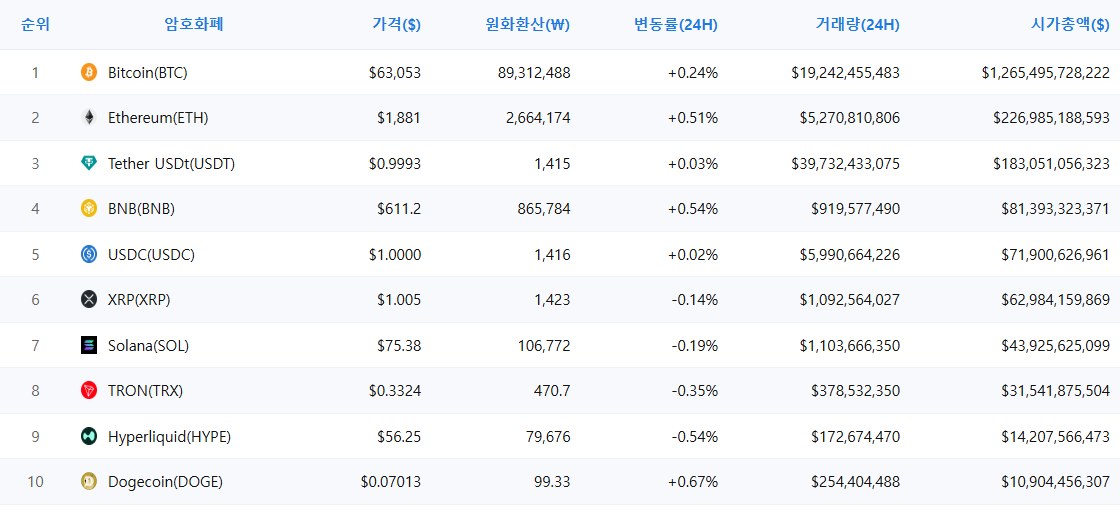
Task: Select won value 89,312,488
Action: click(x=534, y=72)
